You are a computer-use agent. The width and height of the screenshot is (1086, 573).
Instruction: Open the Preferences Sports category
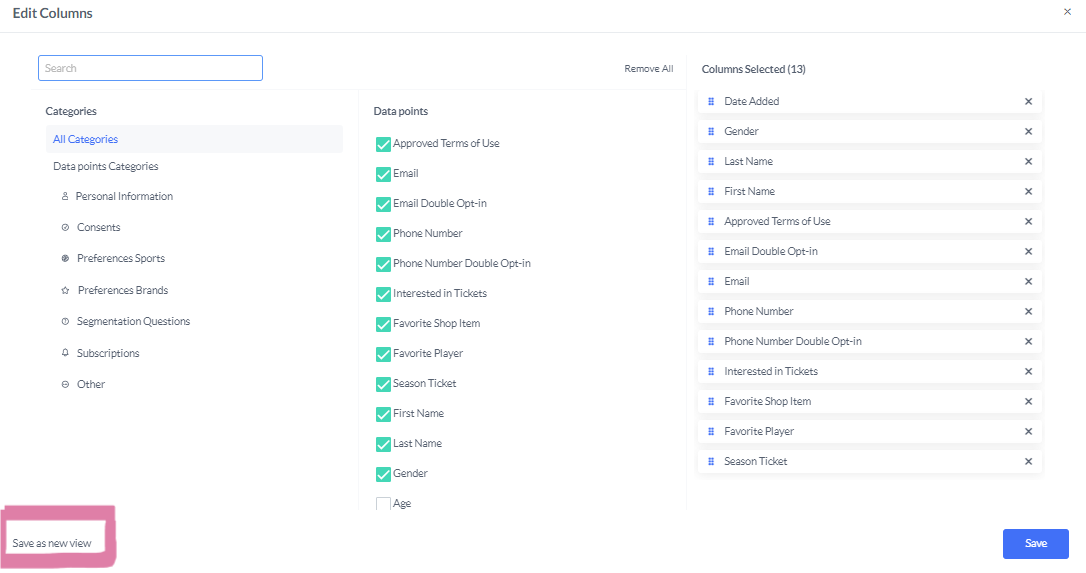pos(120,259)
